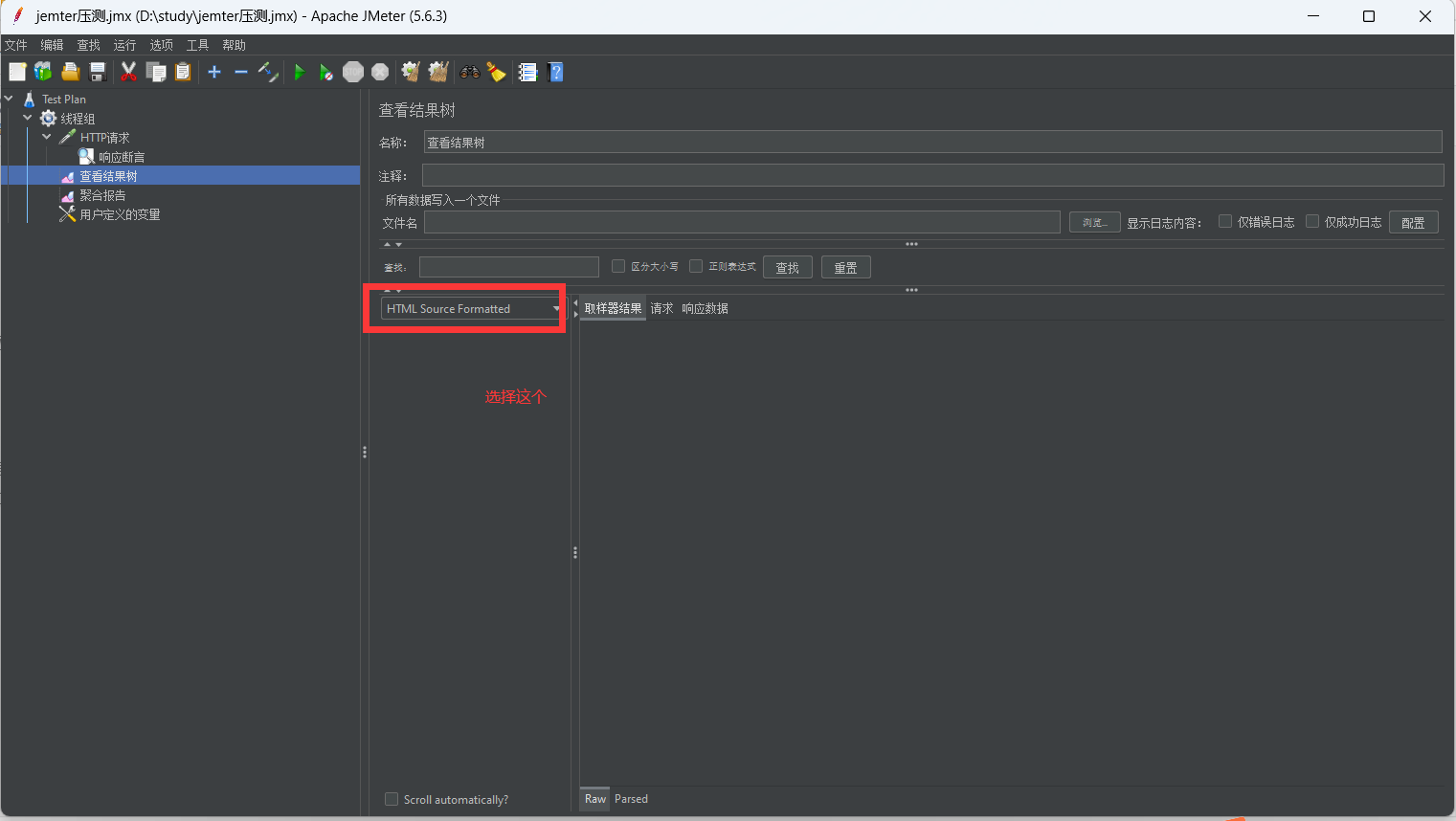Switch to the 请求 tab
This screenshot has width=1456, height=821.
coord(661,308)
